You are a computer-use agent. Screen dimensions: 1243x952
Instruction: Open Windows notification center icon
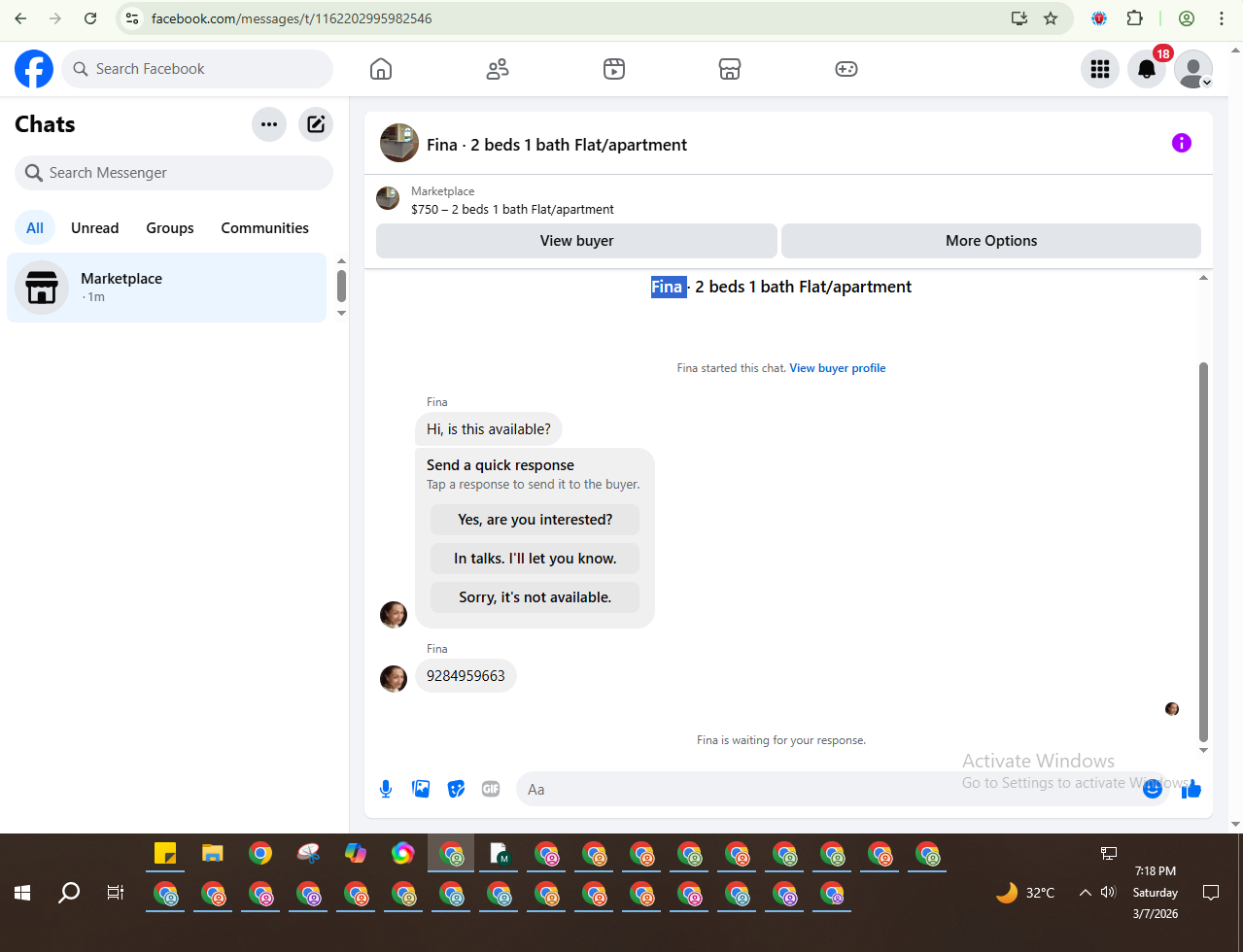[x=1211, y=892]
